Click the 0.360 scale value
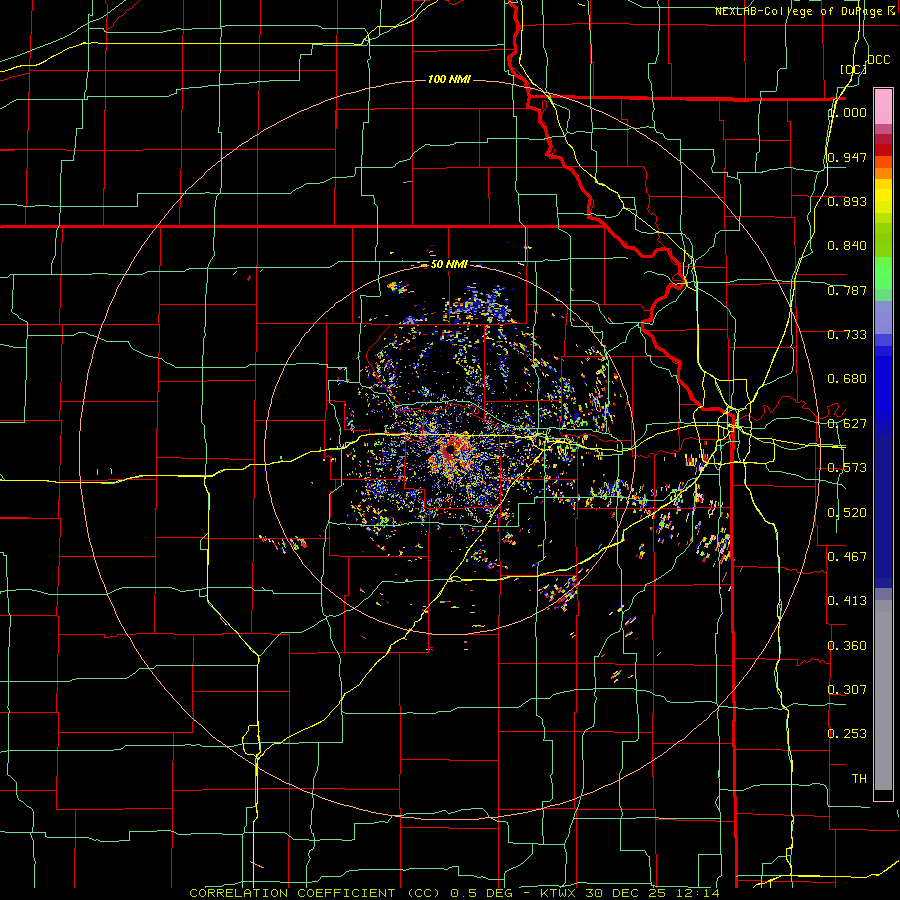 (x=847, y=646)
